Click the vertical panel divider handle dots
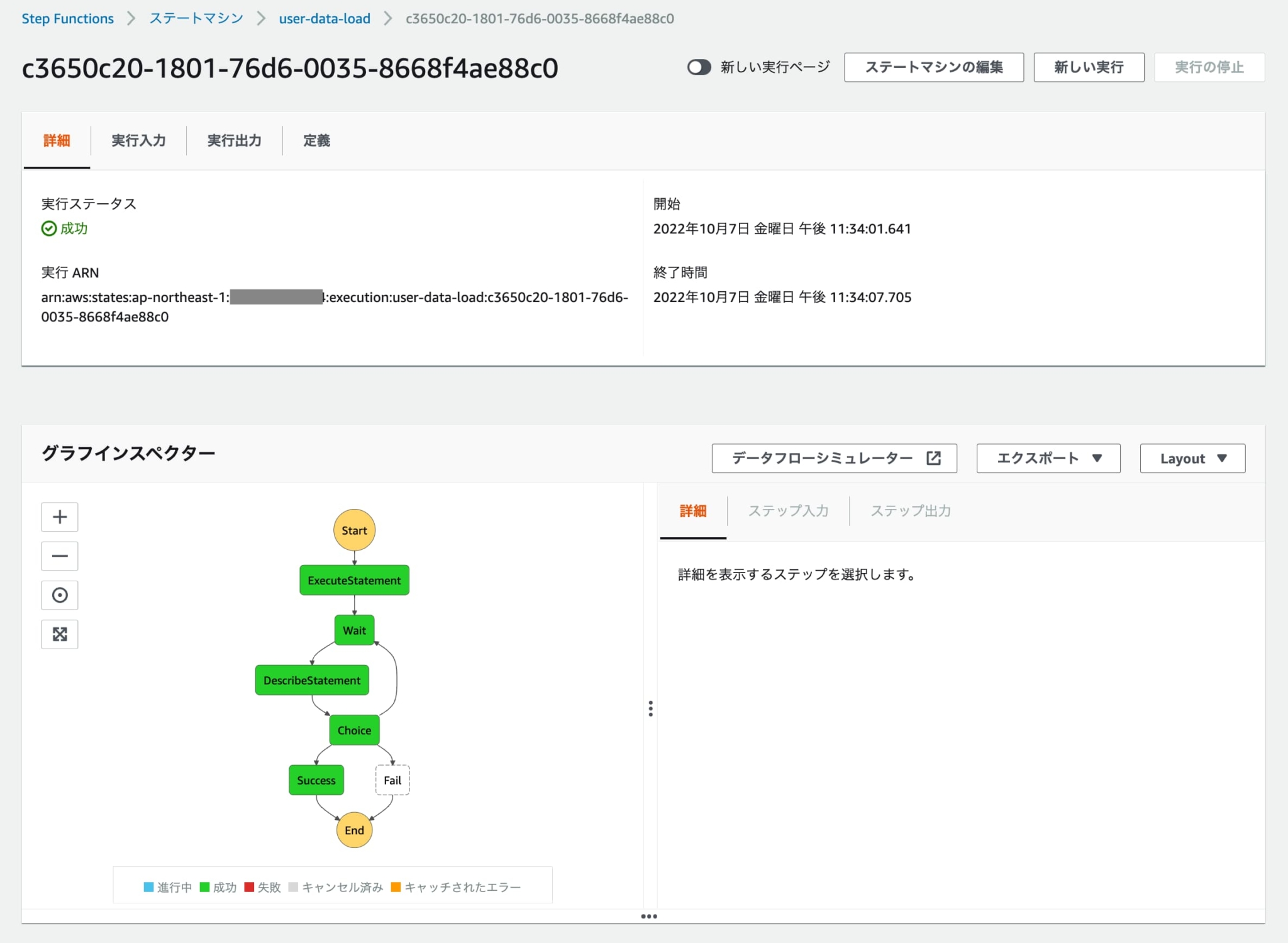This screenshot has width=1288, height=943. pos(650,708)
